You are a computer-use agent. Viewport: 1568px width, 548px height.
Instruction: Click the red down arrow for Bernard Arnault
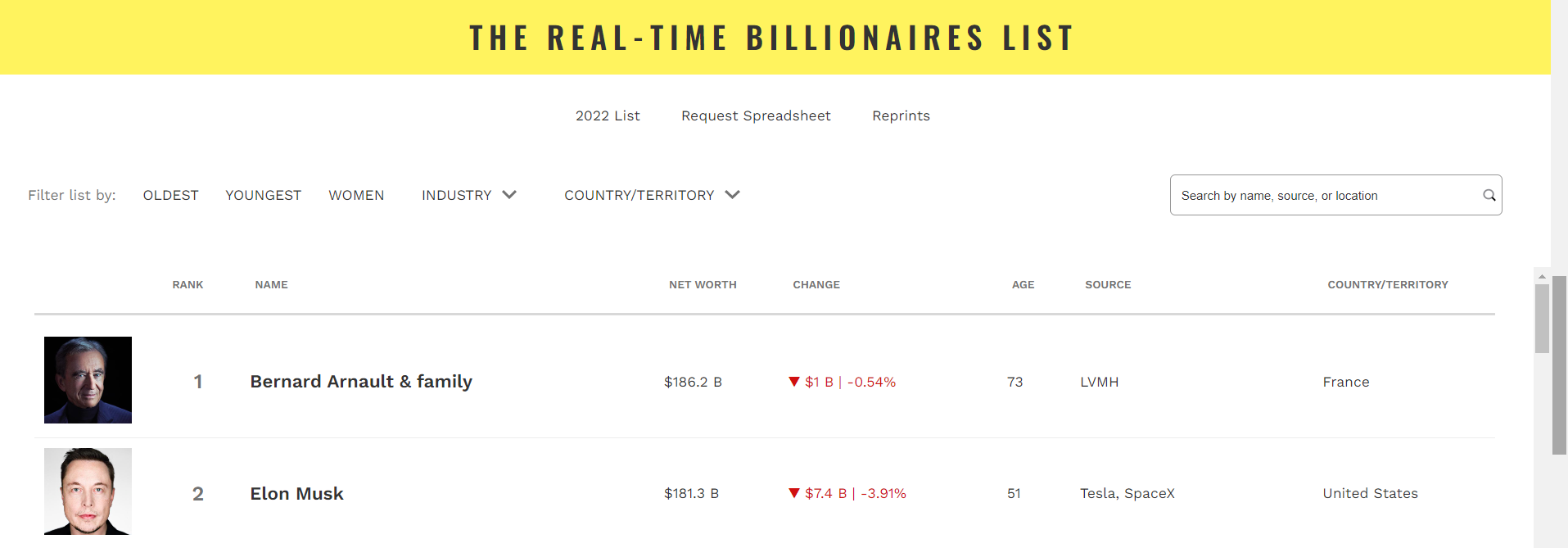tap(793, 382)
